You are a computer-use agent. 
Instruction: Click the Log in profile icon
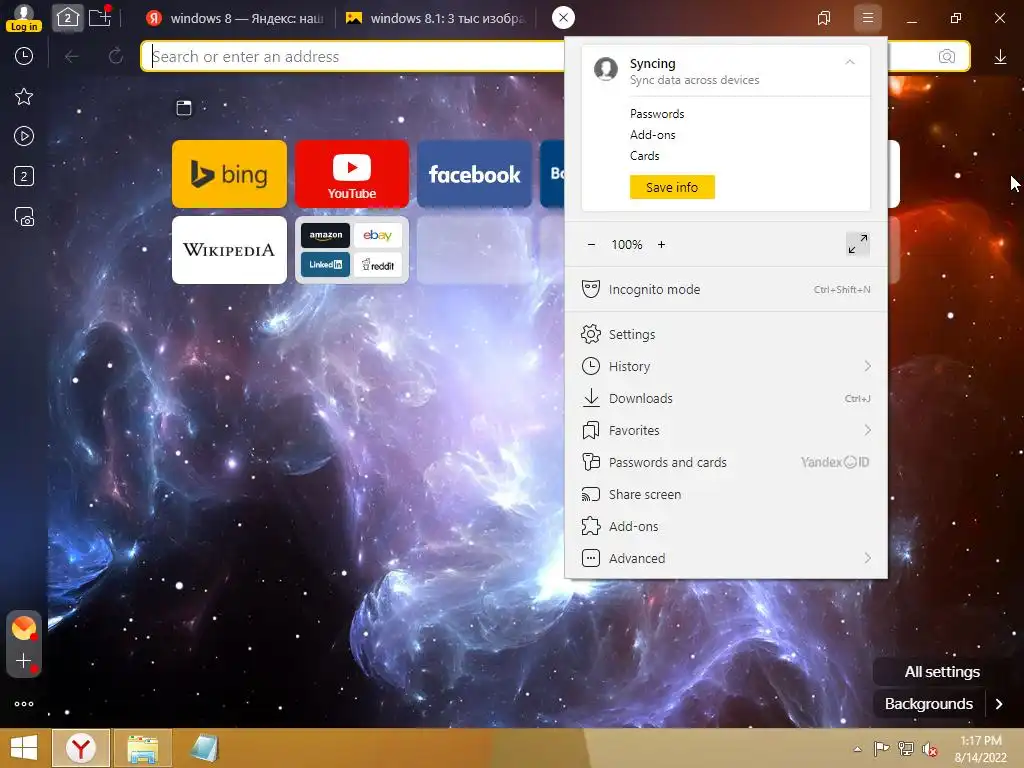point(24,18)
